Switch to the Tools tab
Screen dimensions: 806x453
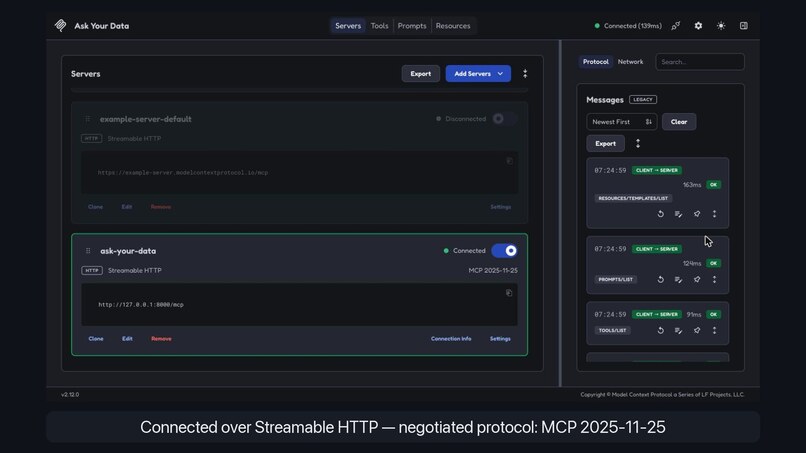379,26
